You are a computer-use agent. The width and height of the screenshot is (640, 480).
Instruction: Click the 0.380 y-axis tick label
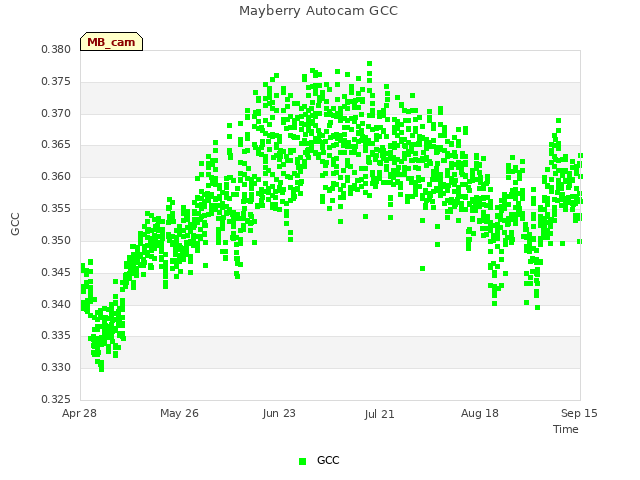coord(56,50)
